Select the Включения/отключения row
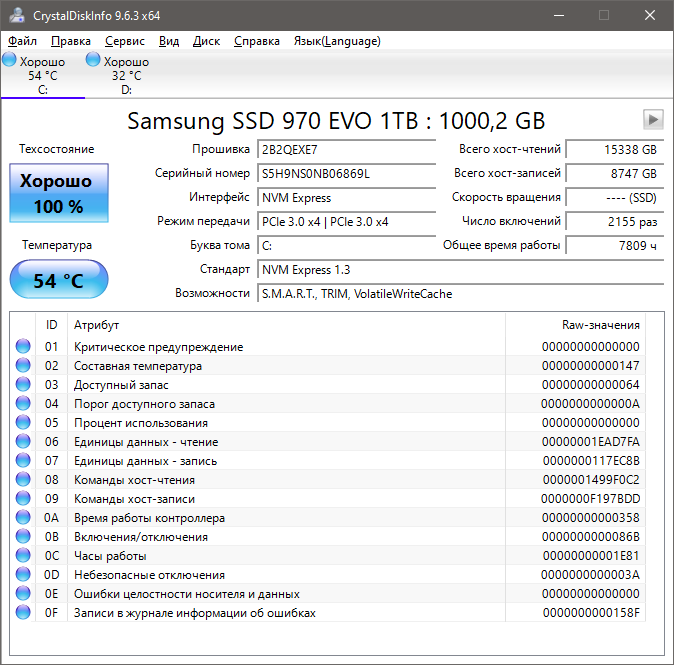This screenshot has height=665, width=674. tap(328, 536)
